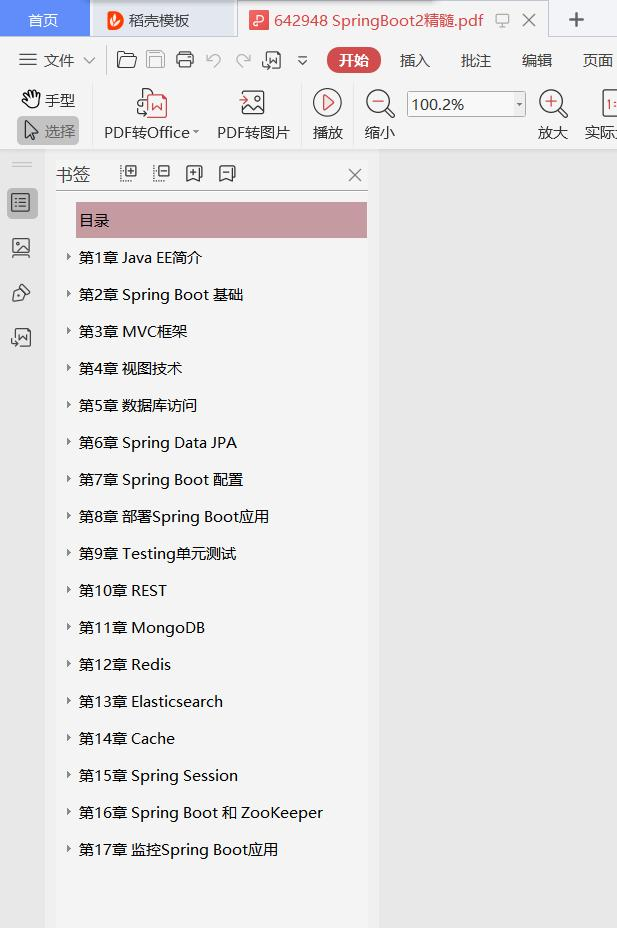The height and width of the screenshot is (928, 617).
Task: Open bookmark 第16章 Spring Boot 和 ZooKeeper
Action: (x=201, y=813)
